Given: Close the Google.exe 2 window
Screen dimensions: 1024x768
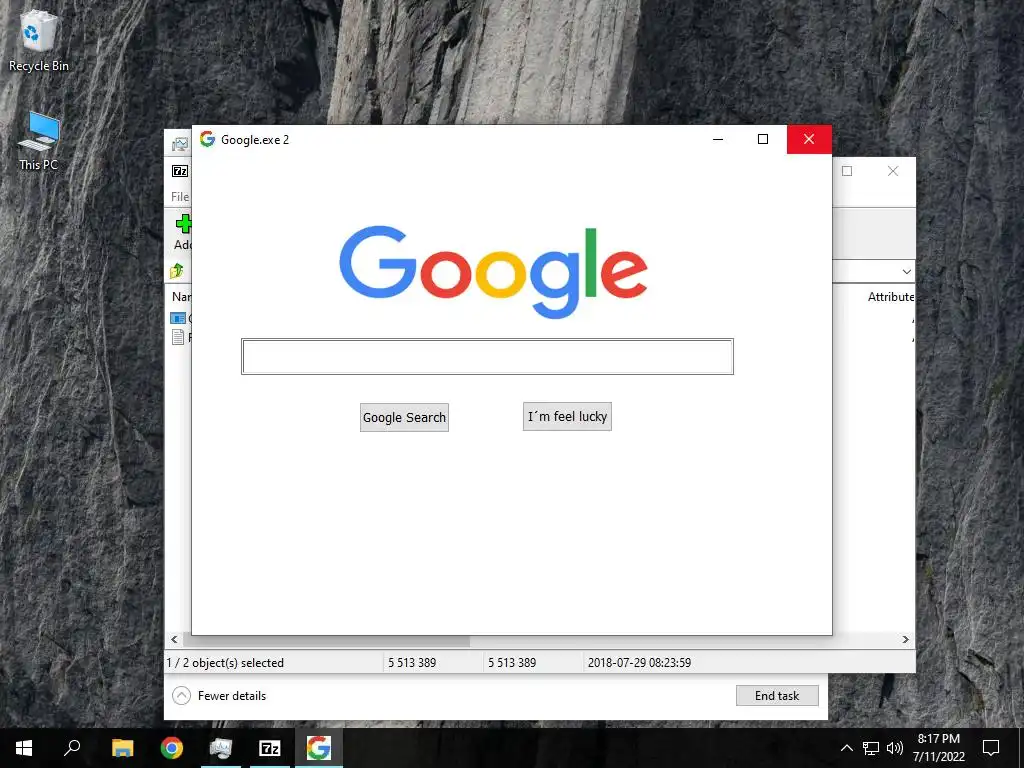Looking at the screenshot, I should (809, 139).
